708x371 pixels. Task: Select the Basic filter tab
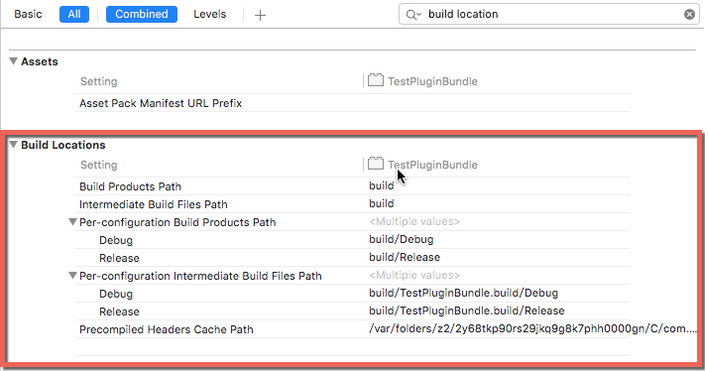[28, 14]
